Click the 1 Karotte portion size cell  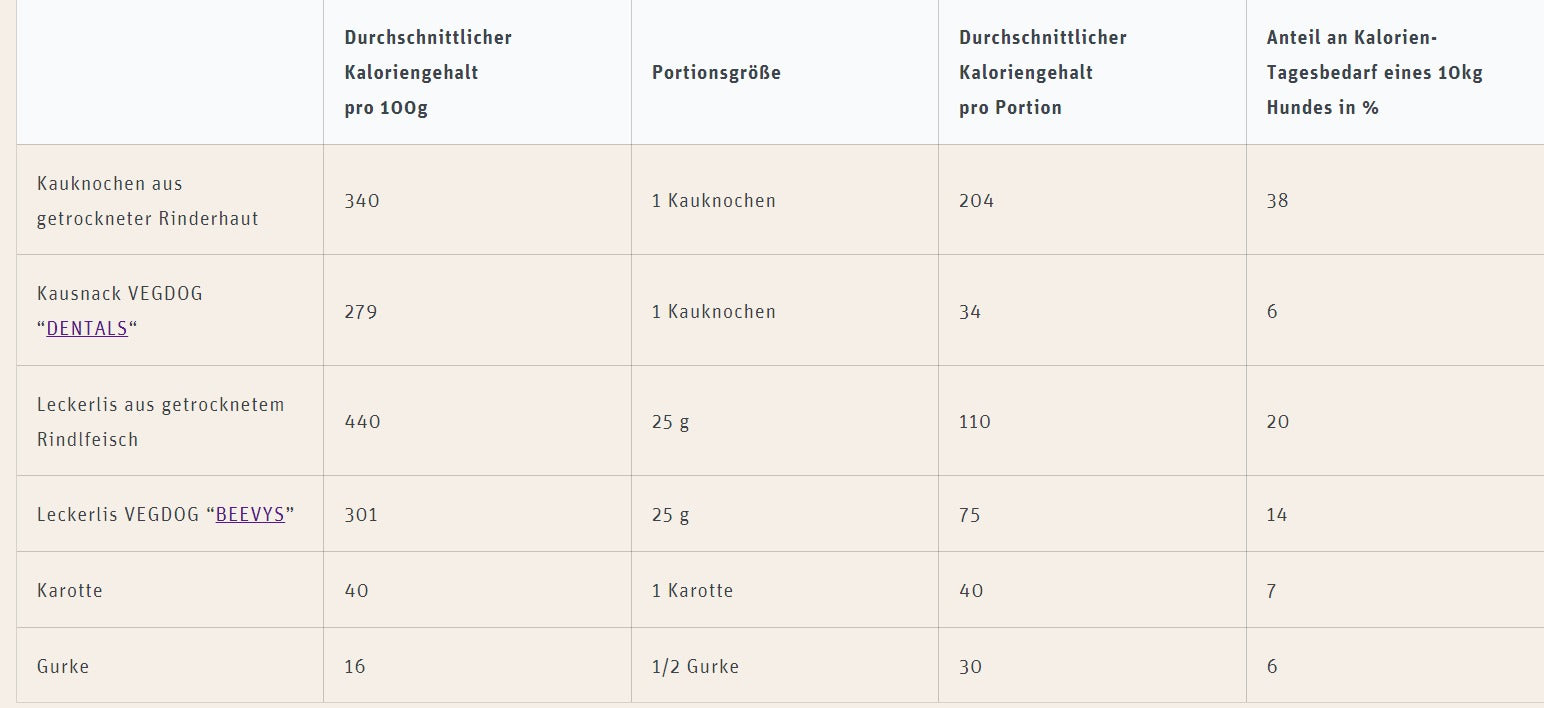coord(692,591)
